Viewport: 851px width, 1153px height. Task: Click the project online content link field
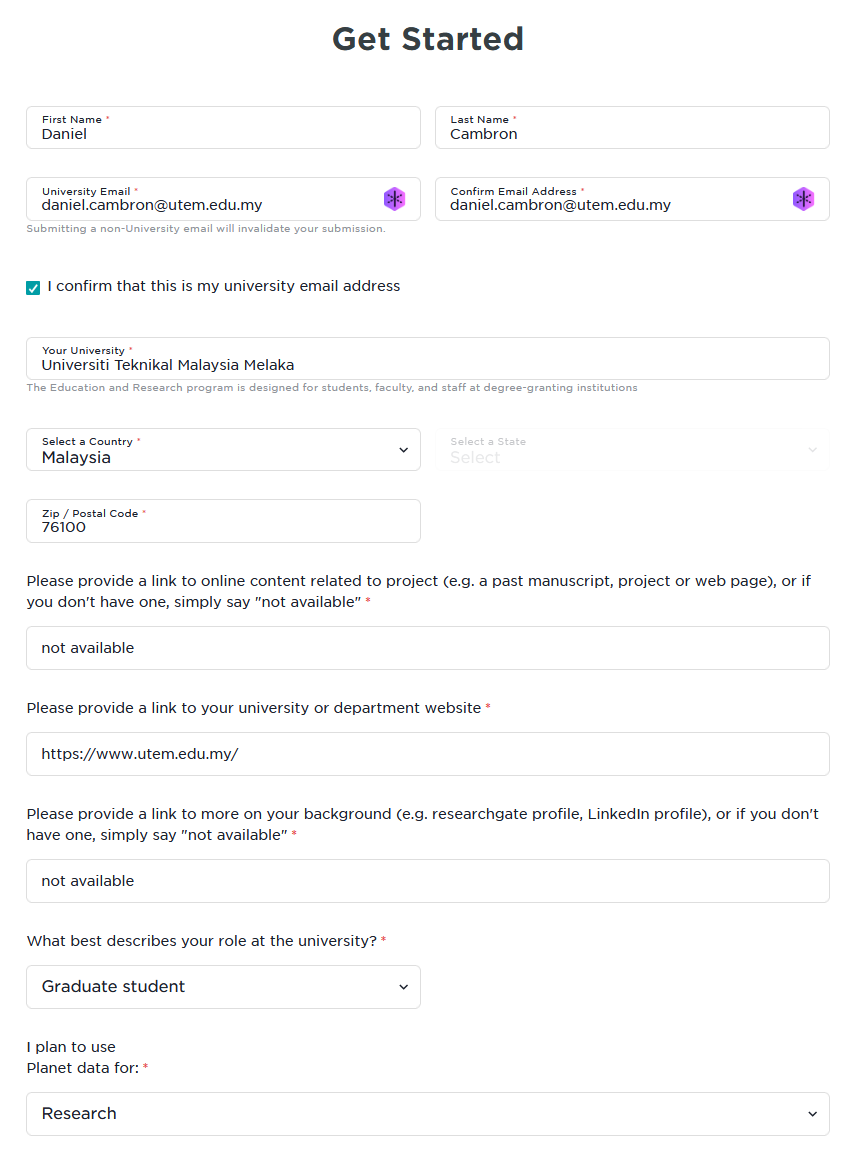click(x=428, y=648)
